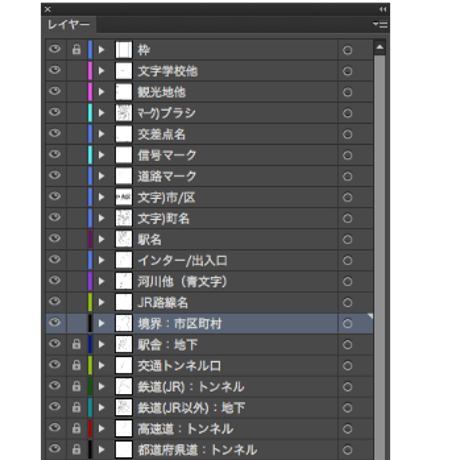This screenshot has width=460, height=460.
Task: Click target circle of 文字)市/区 layer
Action: [x=347, y=197]
